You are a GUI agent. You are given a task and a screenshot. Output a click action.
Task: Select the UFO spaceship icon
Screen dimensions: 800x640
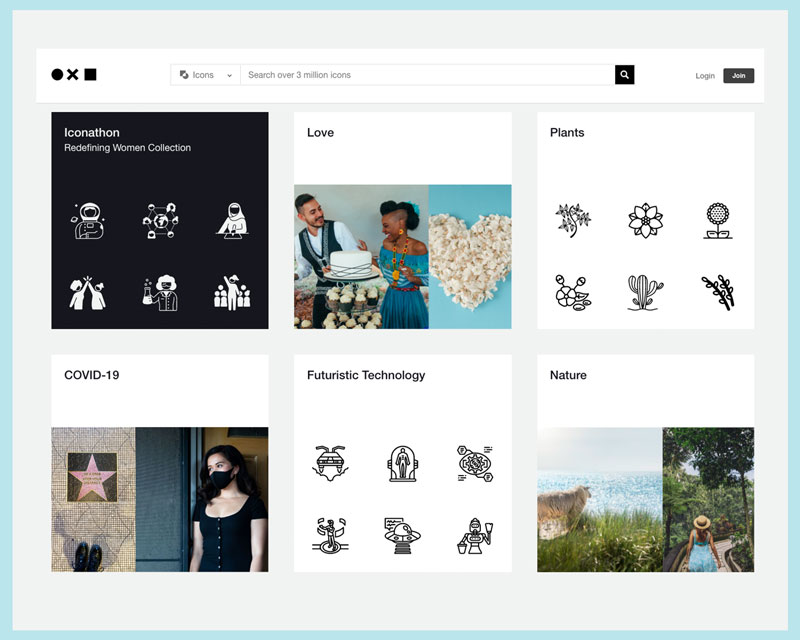point(403,535)
